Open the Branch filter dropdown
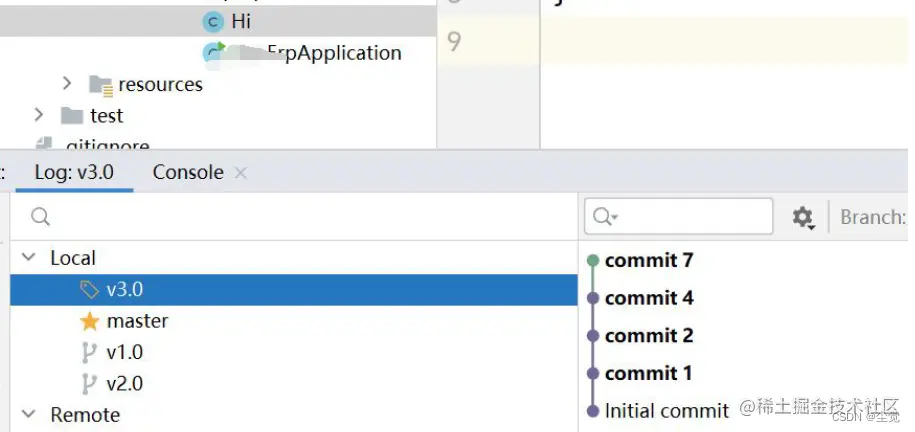 point(874,217)
